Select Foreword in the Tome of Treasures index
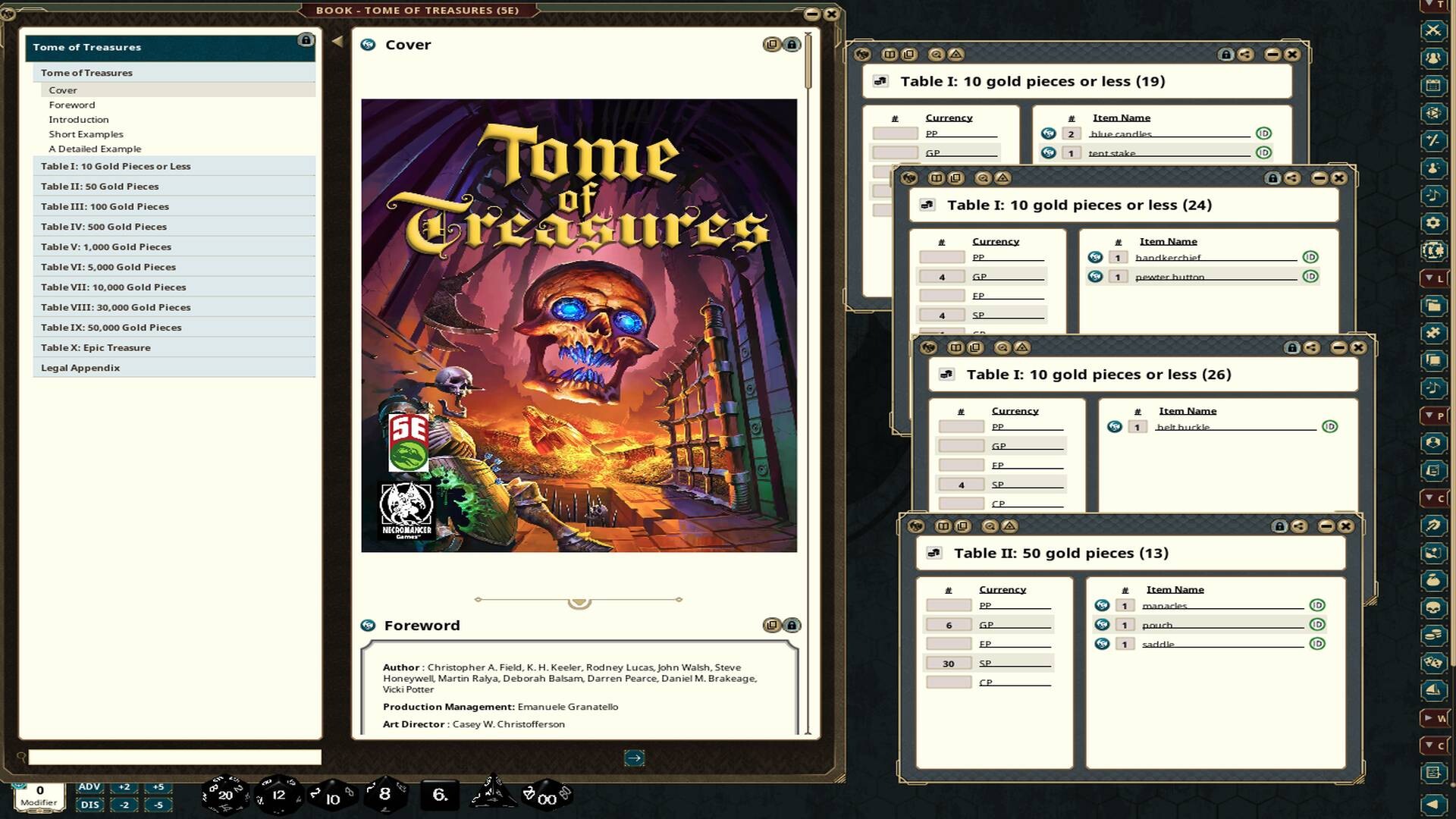1456x819 pixels. point(71,105)
